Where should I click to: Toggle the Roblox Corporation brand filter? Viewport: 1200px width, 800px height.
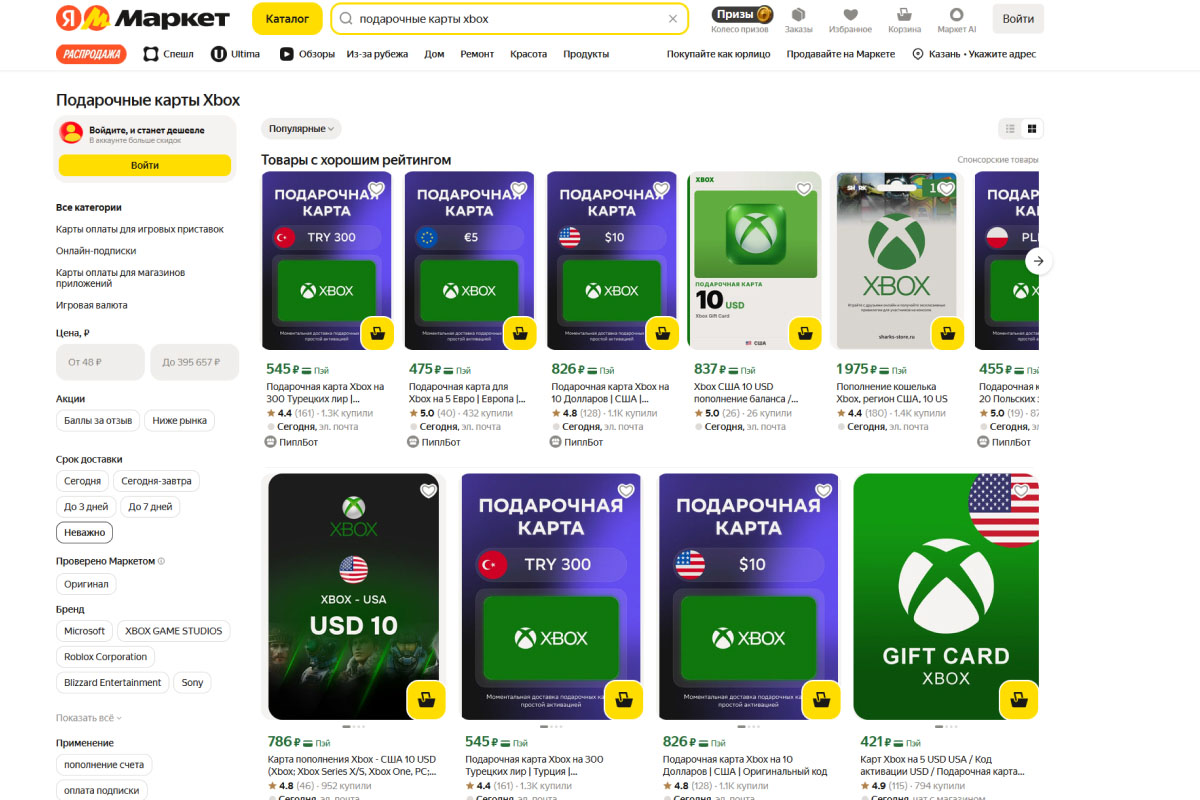[105, 657]
